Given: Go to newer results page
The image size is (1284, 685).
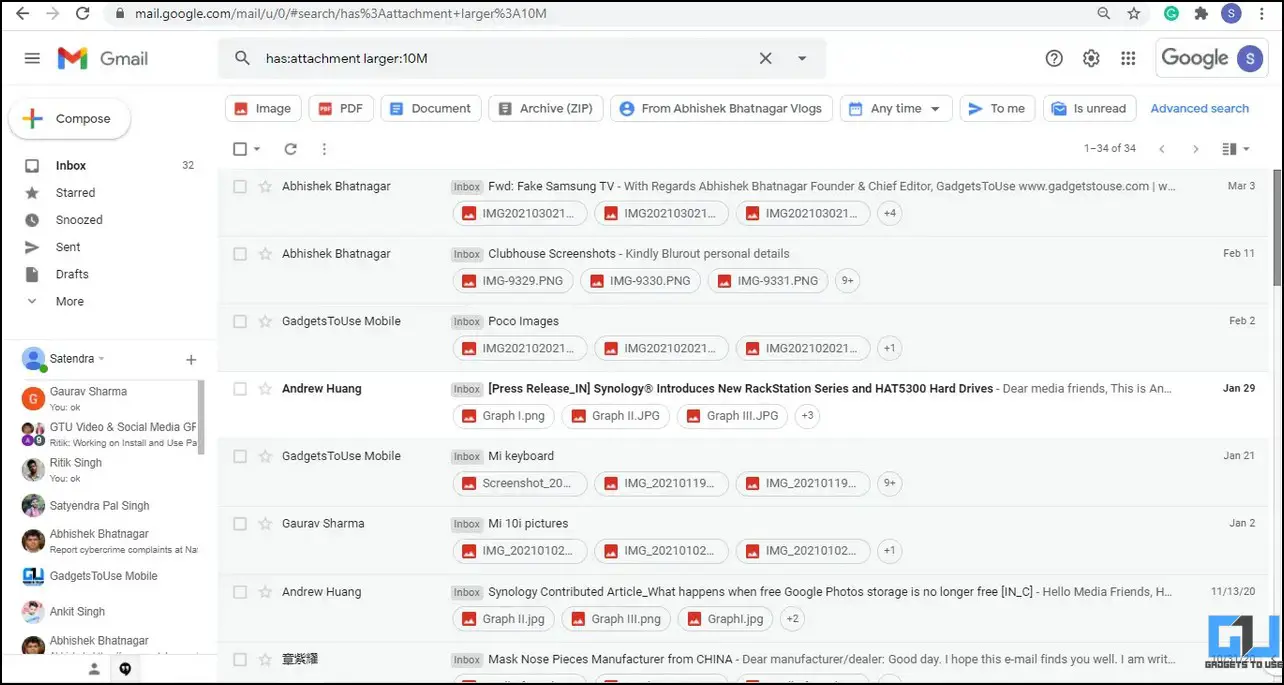Looking at the screenshot, I should pos(1162,149).
